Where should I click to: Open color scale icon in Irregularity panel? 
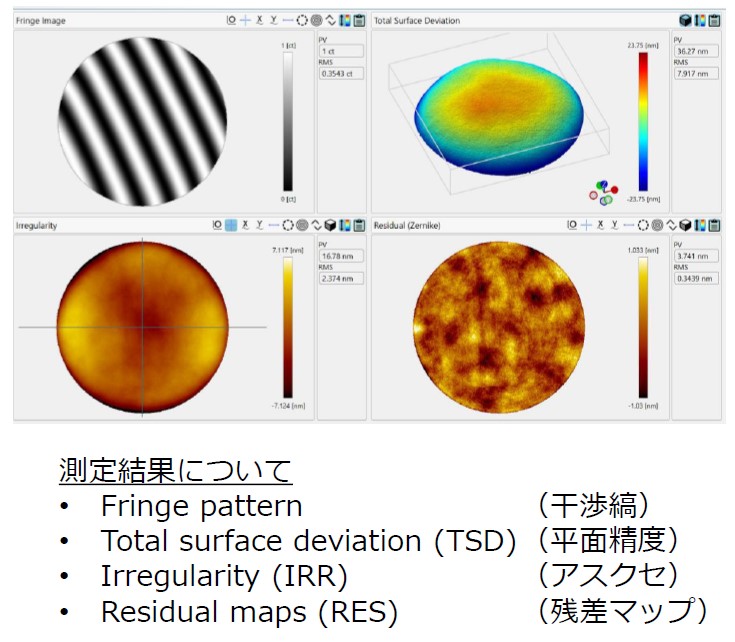click(345, 225)
